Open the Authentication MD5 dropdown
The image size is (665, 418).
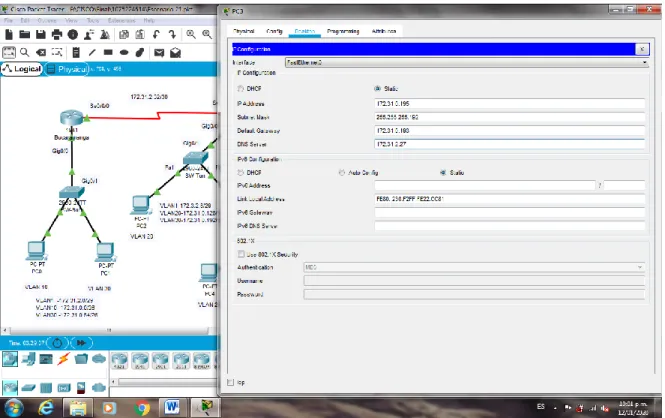coord(475,268)
